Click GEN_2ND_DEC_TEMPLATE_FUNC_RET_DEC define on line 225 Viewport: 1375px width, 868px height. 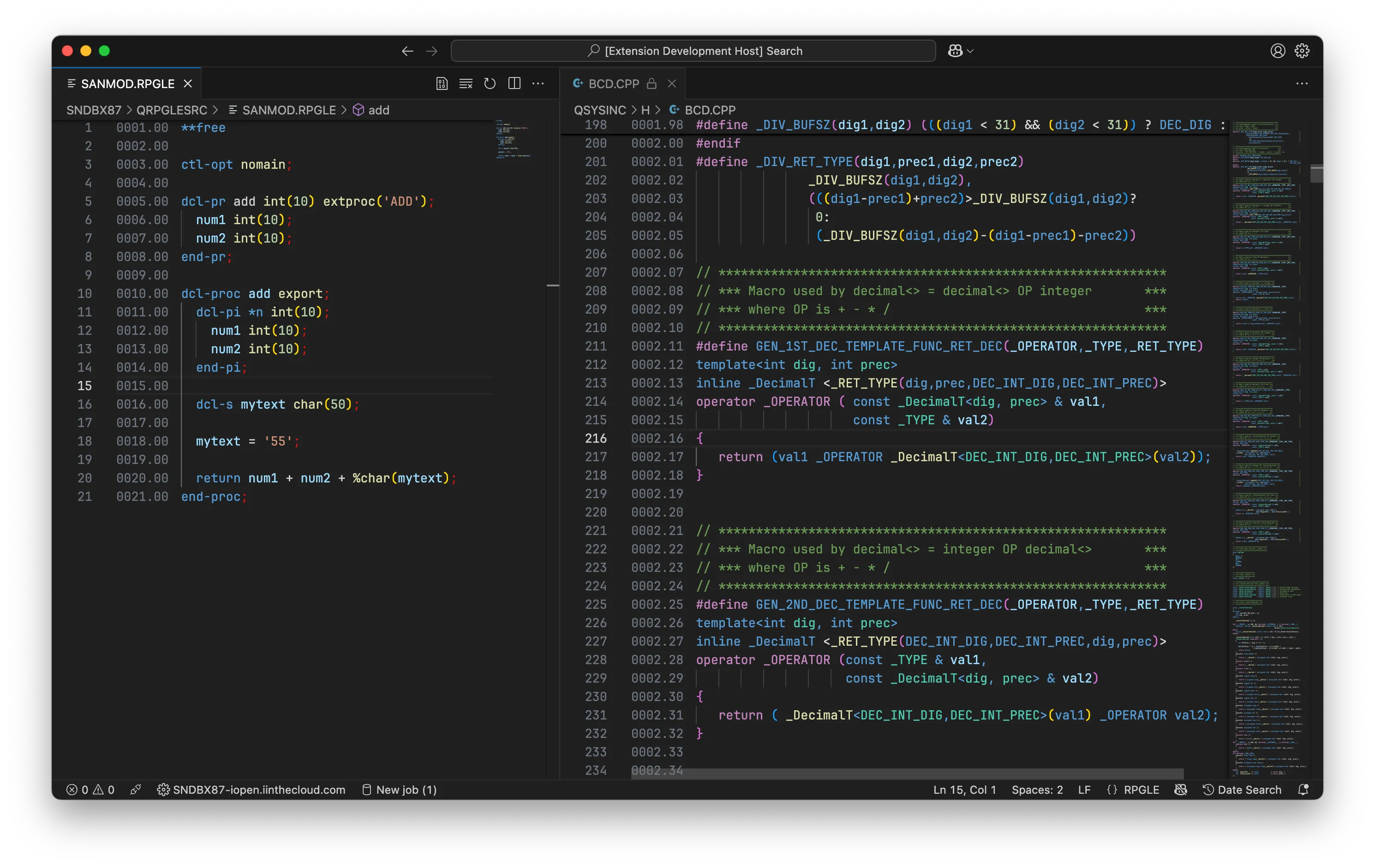point(949,604)
